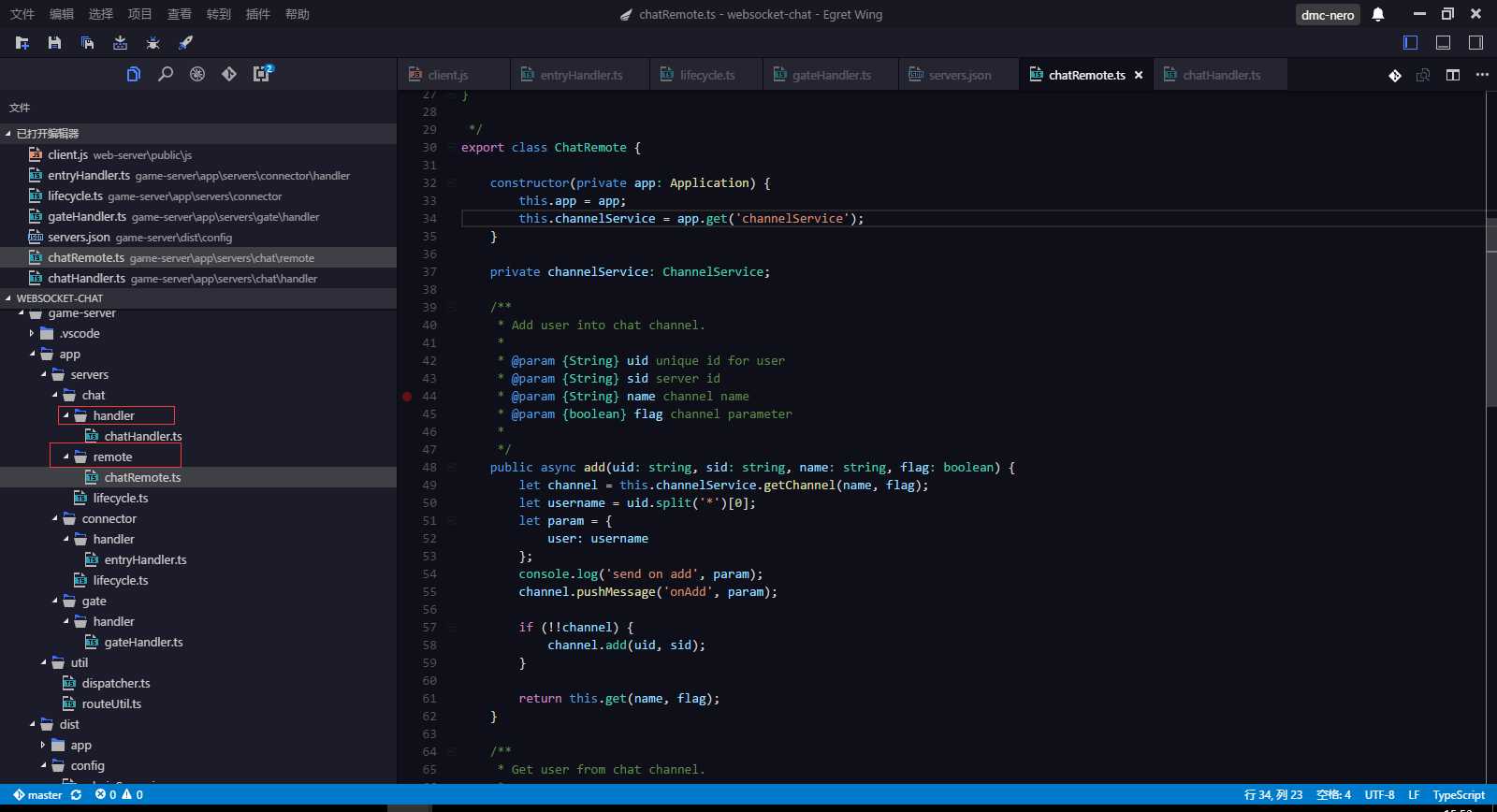Collapse the util folder
Screen dimensions: 1497x812
point(43,663)
